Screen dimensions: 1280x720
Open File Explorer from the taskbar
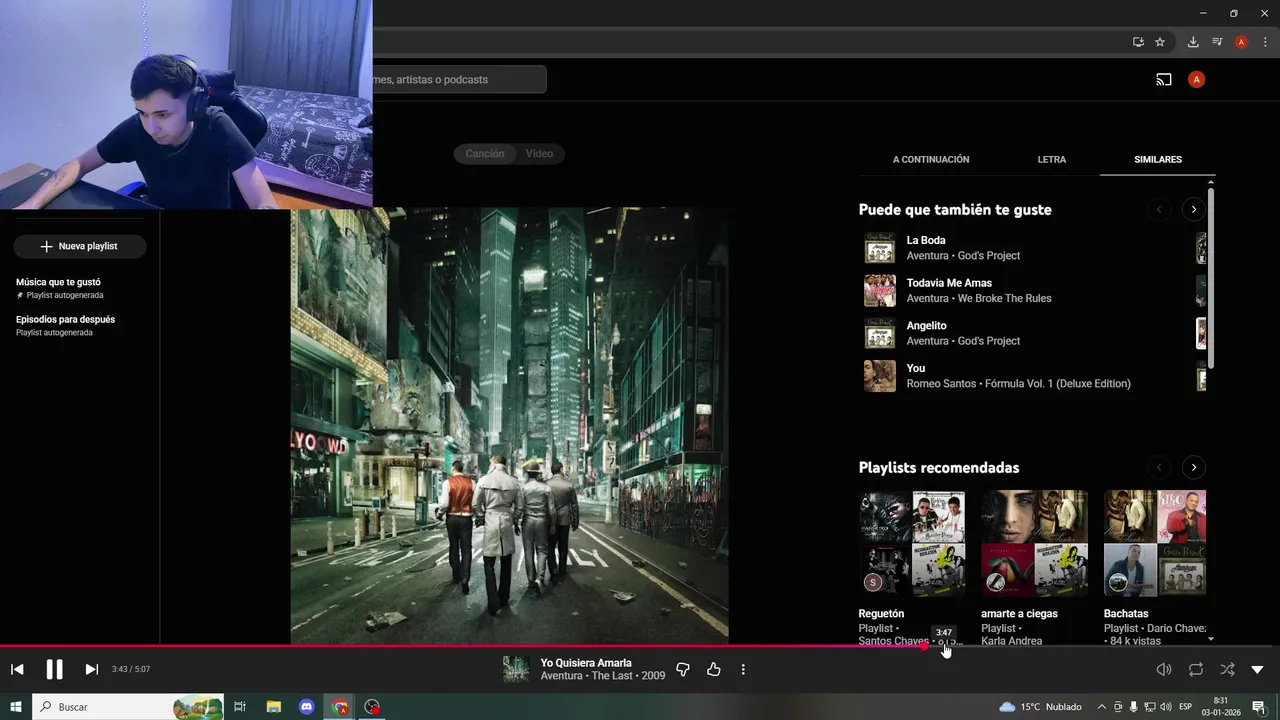pyautogui.click(x=273, y=707)
